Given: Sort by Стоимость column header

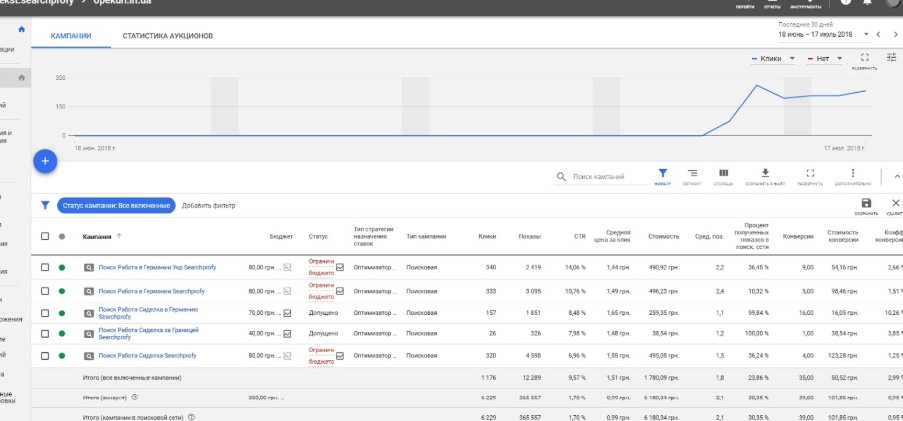Looking at the screenshot, I should [x=663, y=236].
